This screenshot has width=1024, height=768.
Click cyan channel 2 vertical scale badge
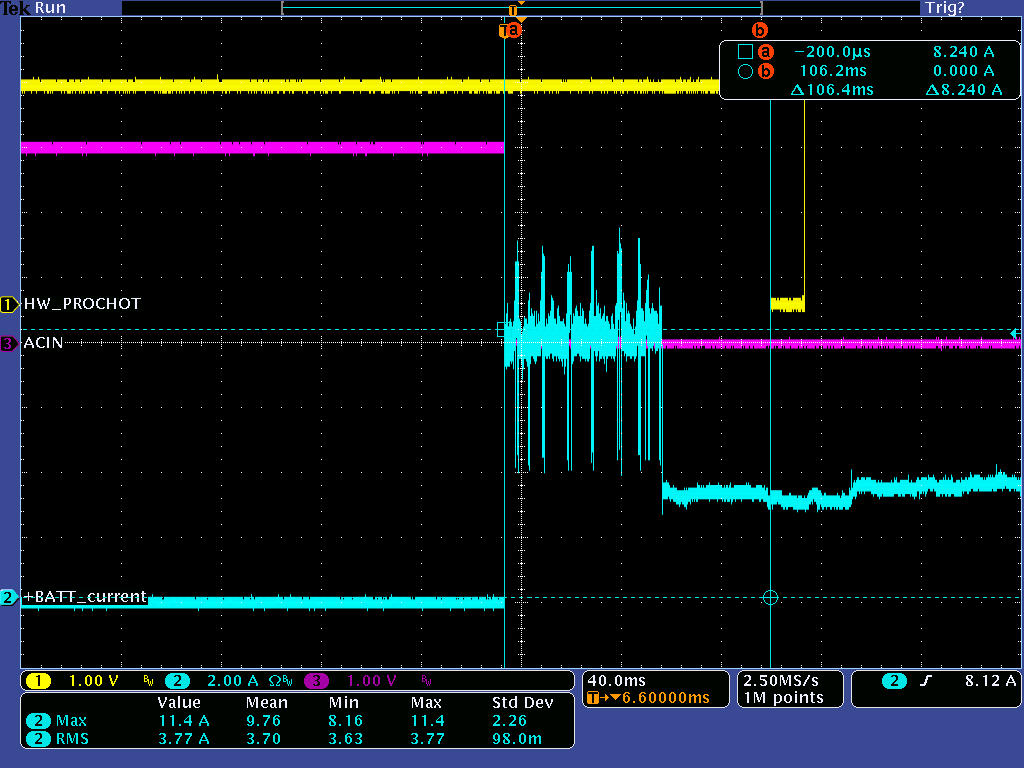[177, 681]
